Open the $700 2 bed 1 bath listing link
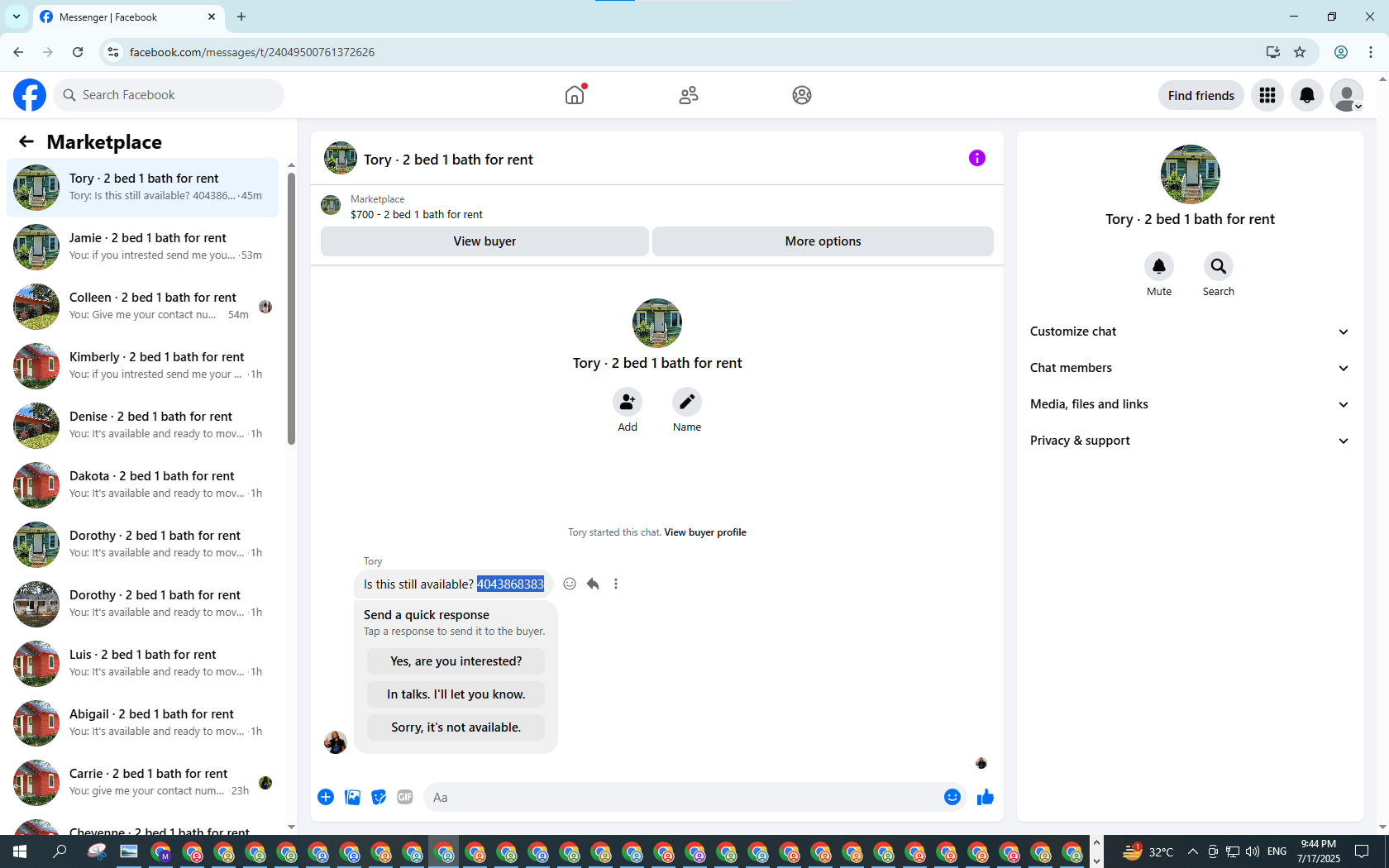Viewport: 1389px width, 868px height. [416, 214]
